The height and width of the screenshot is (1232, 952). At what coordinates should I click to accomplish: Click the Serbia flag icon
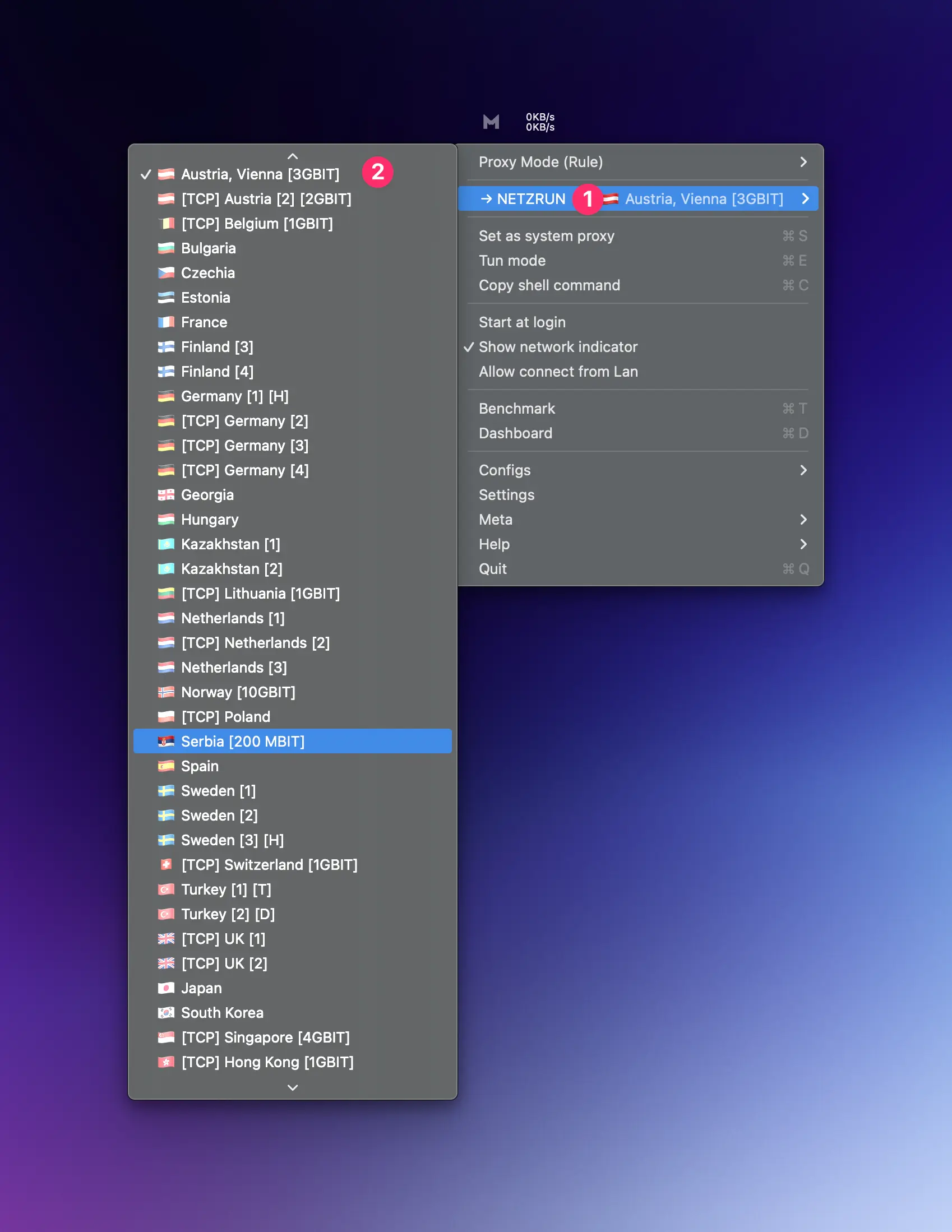coord(166,741)
